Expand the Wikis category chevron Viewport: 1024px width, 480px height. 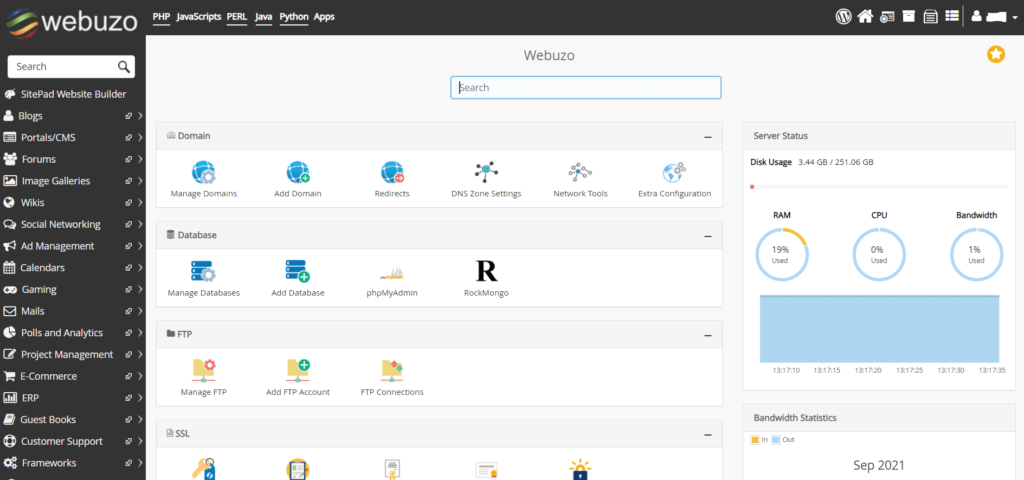pos(140,202)
